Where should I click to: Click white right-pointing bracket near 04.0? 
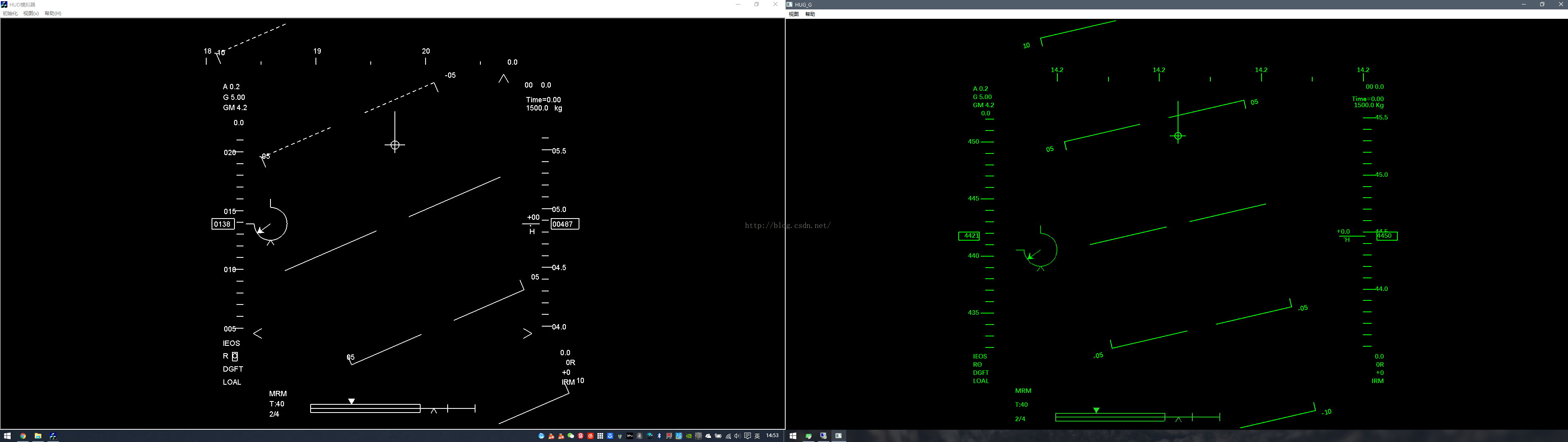[x=527, y=334]
